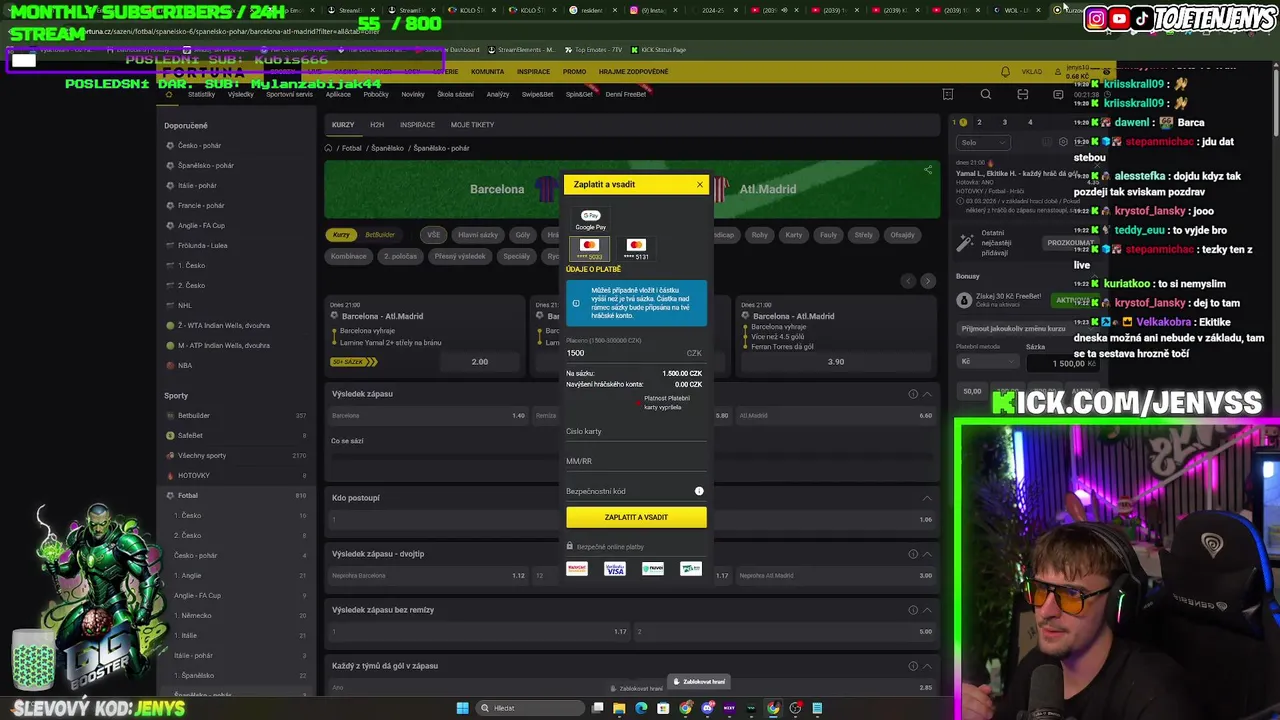Screen dimensions: 1280x720
Task: Select the Přesný výsledek filter chip
Action: (460, 256)
